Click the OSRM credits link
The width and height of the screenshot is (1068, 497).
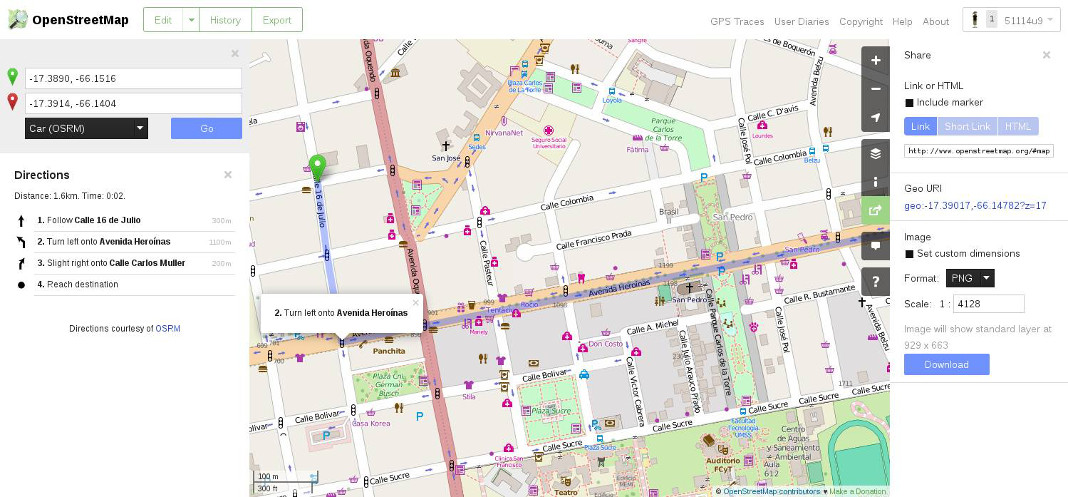[168, 329]
